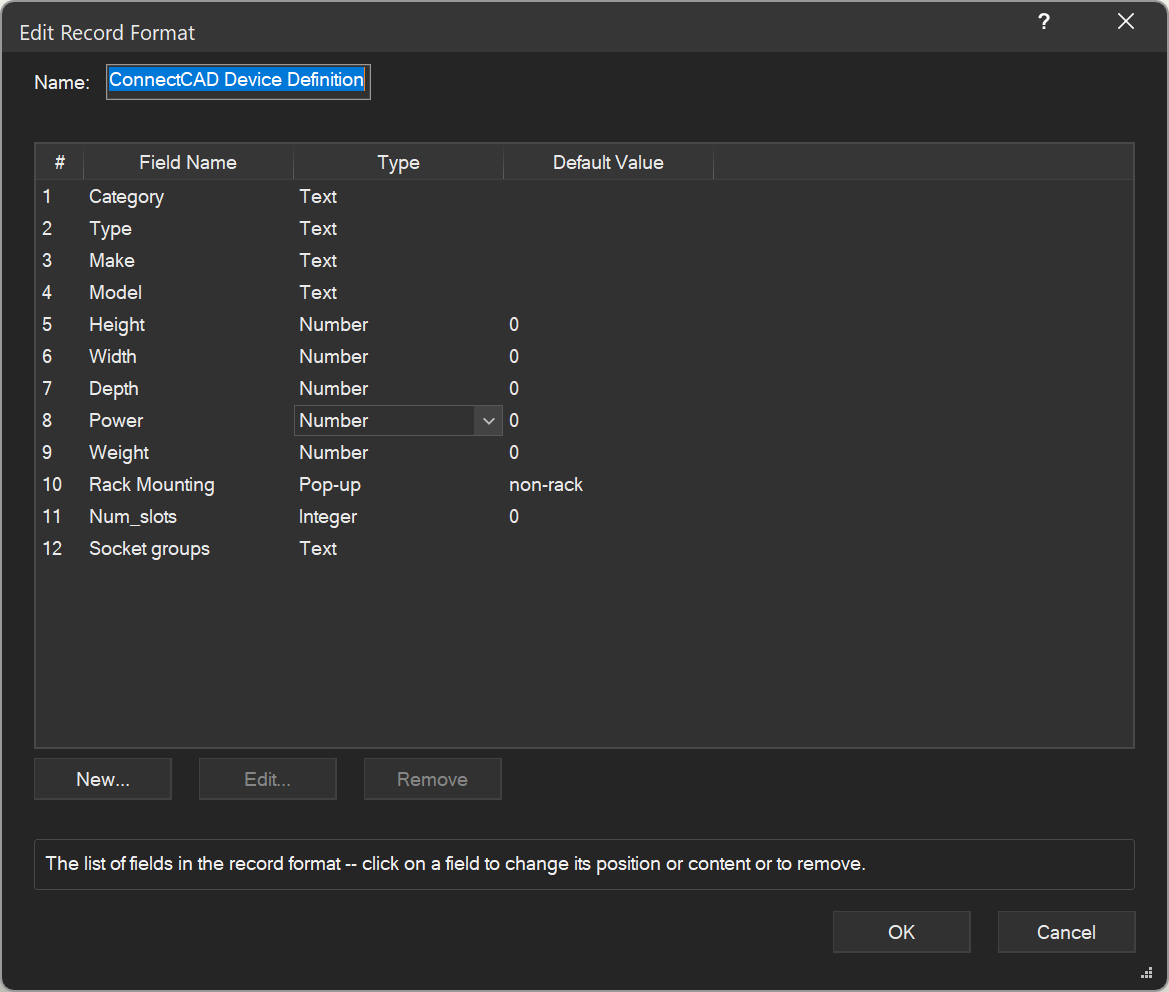Viewport: 1169px width, 992px height.
Task: Click the help question mark icon
Action: point(1044,22)
